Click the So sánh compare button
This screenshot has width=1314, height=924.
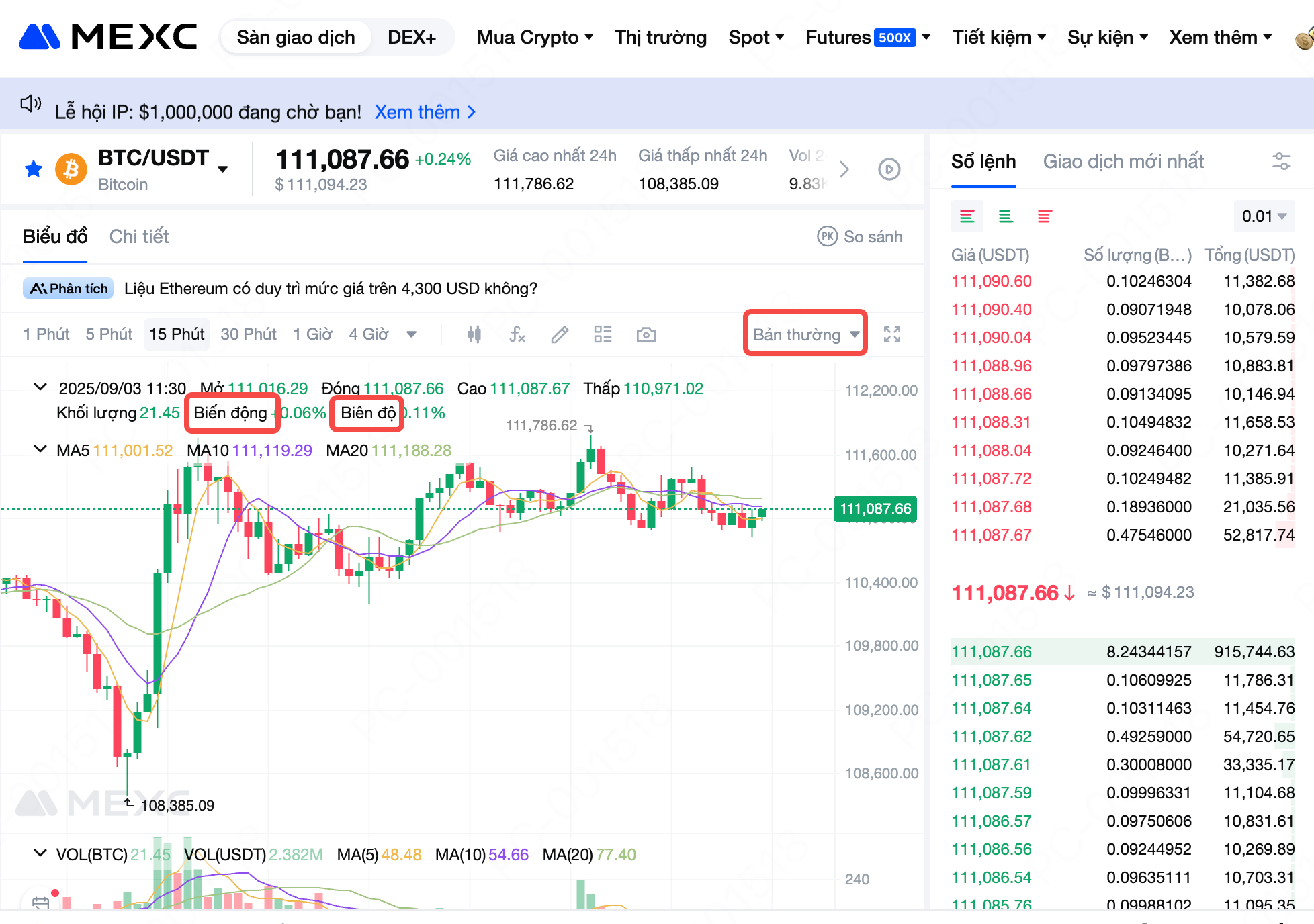pos(860,236)
